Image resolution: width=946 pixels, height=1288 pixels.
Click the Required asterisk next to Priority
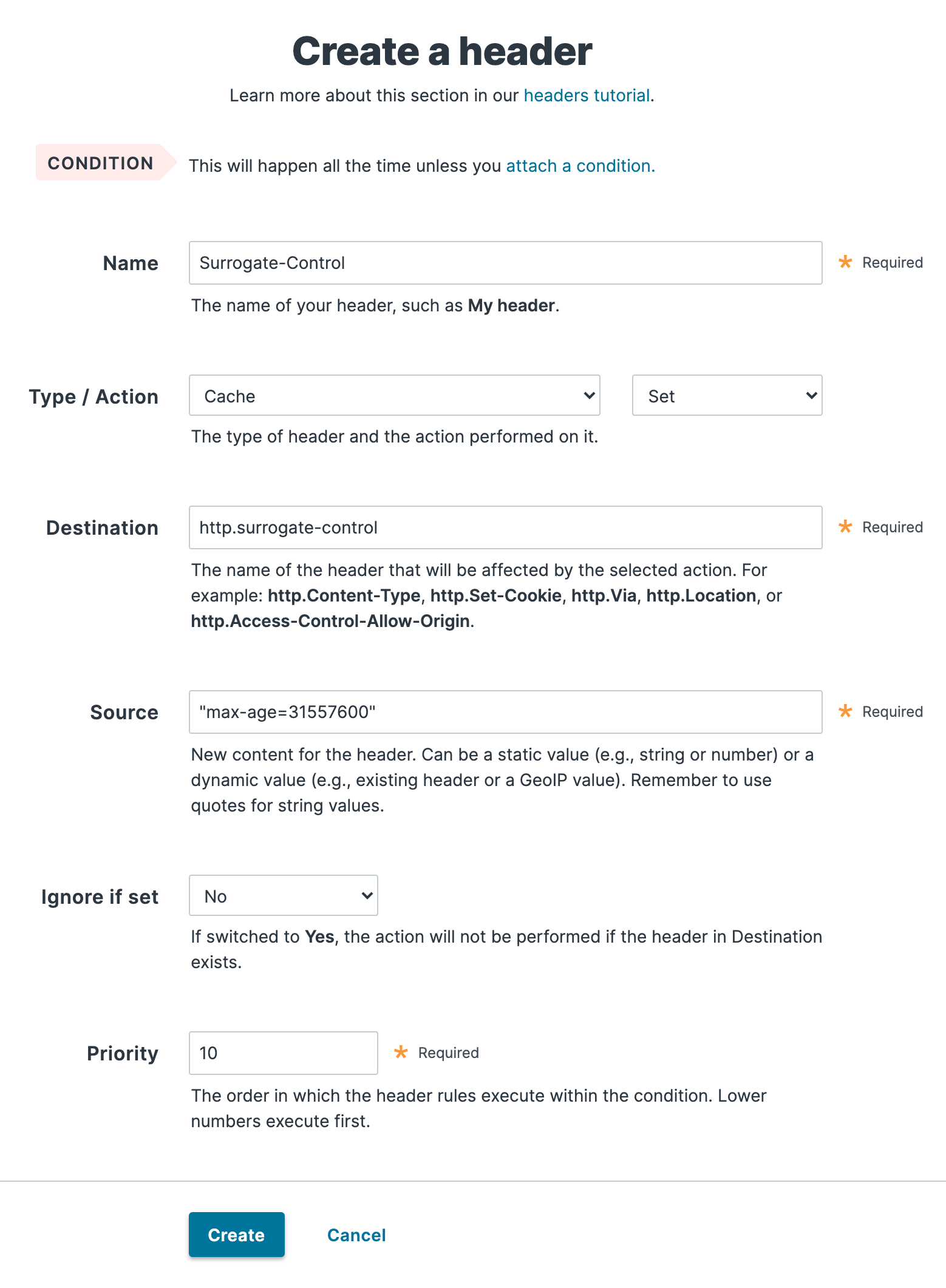400,1052
